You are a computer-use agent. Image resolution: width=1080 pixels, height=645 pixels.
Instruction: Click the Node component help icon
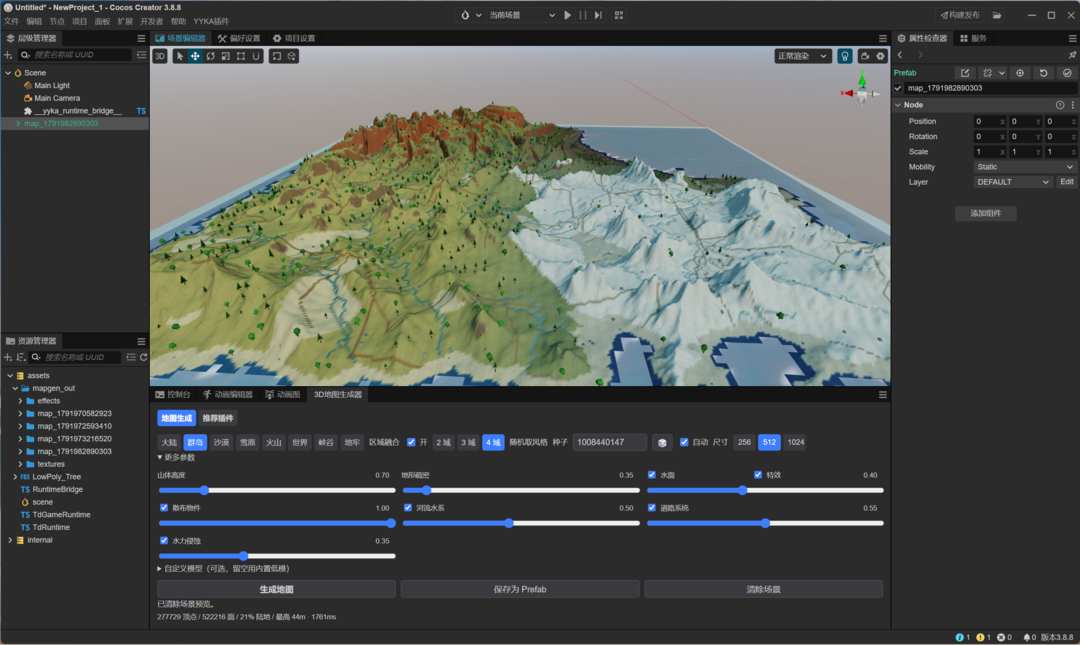point(1060,105)
